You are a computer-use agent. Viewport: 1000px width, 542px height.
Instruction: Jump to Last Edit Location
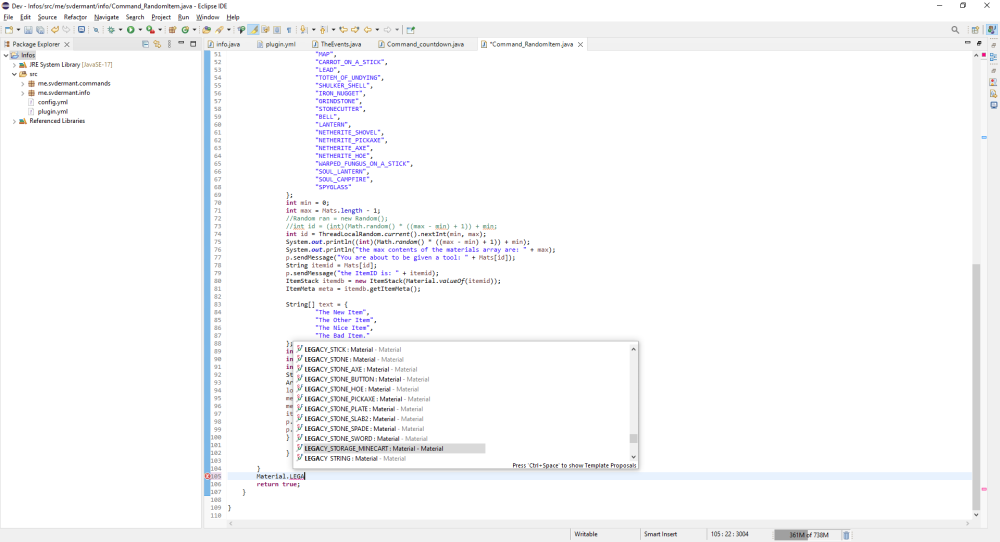[x=344, y=30]
